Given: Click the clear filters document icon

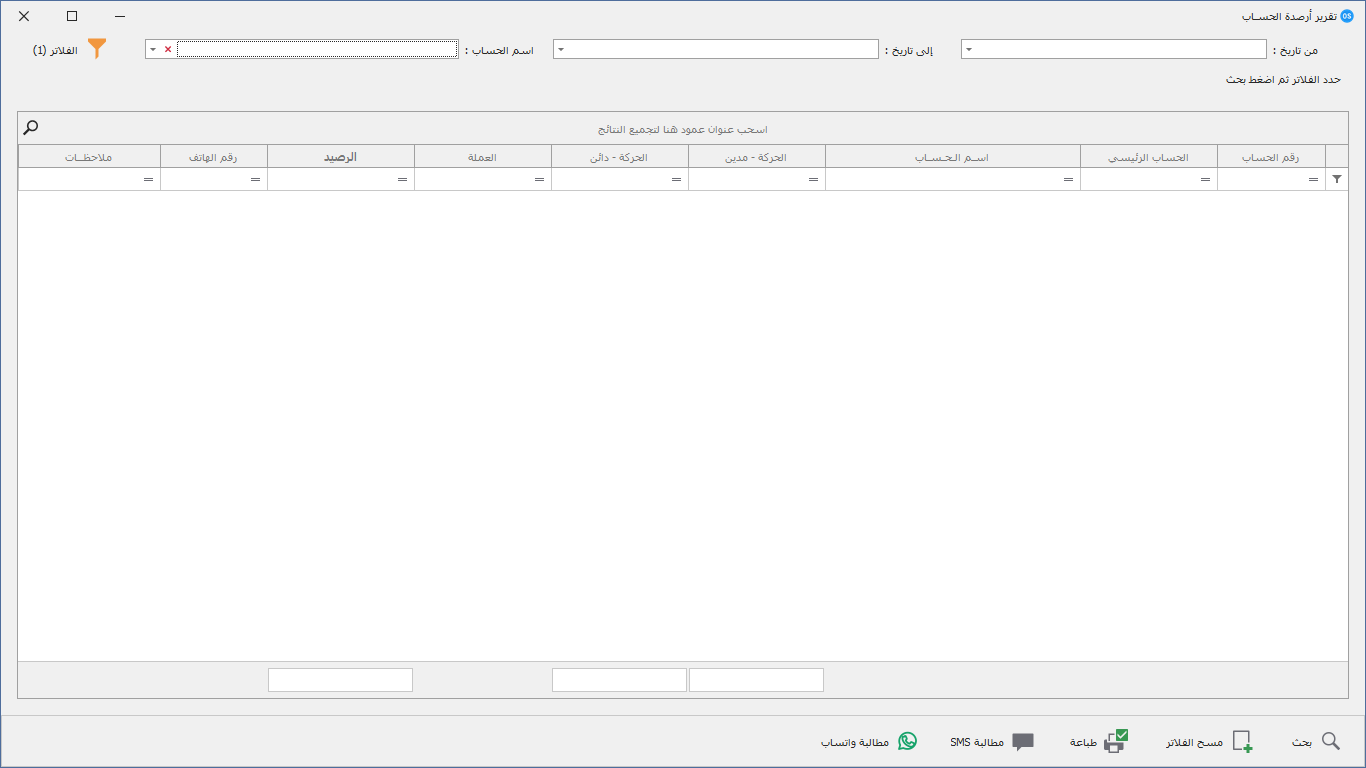Looking at the screenshot, I should pos(1242,741).
